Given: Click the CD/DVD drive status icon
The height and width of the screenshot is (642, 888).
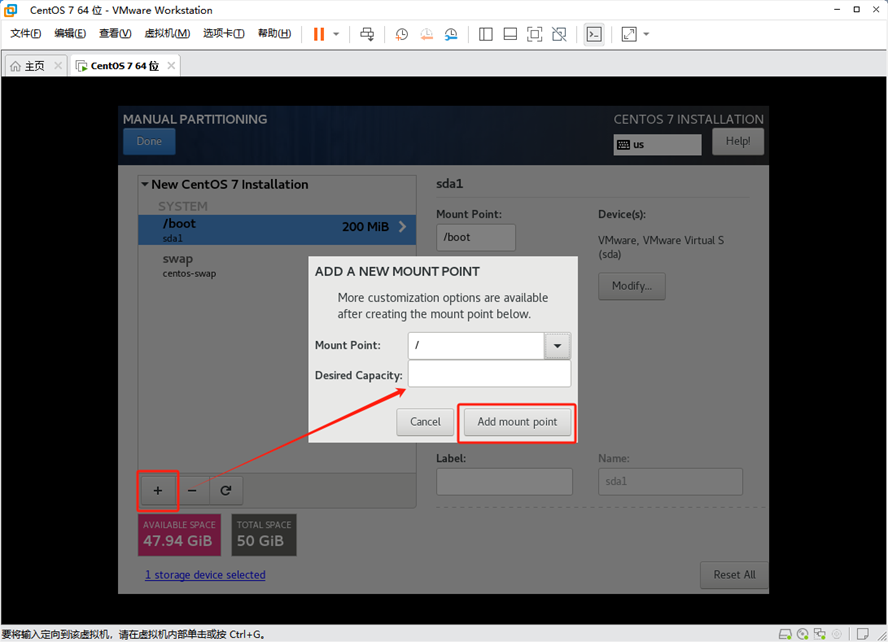Looking at the screenshot, I should coord(802,634).
